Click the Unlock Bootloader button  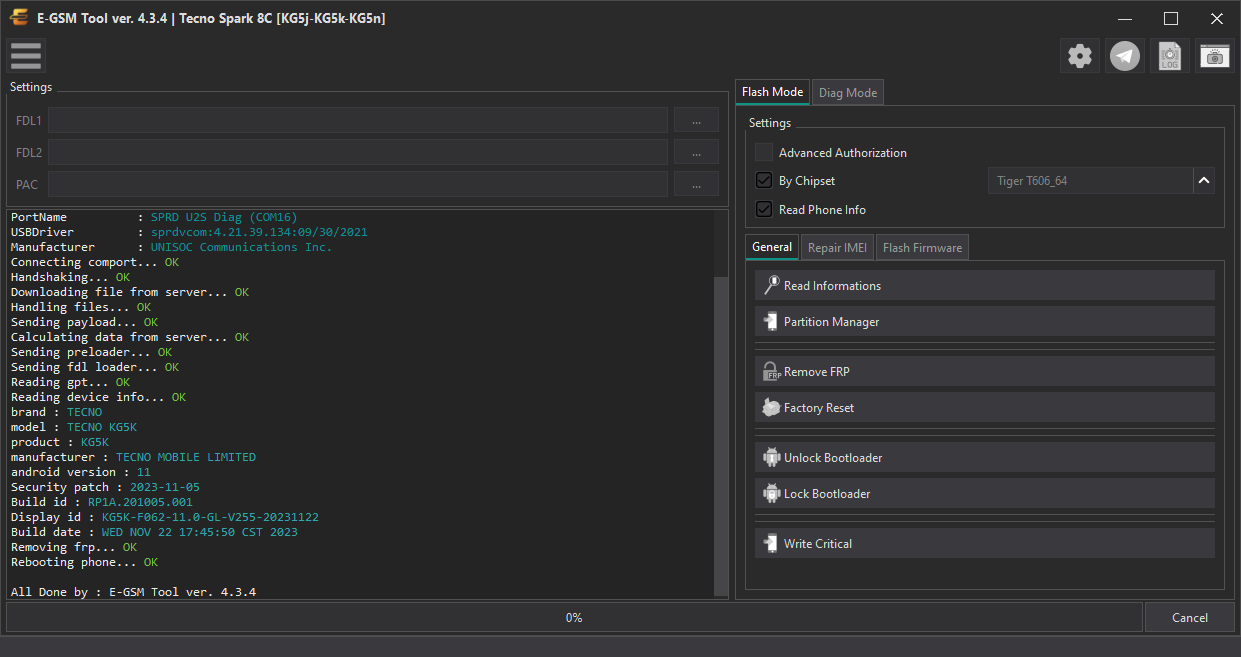click(985, 457)
